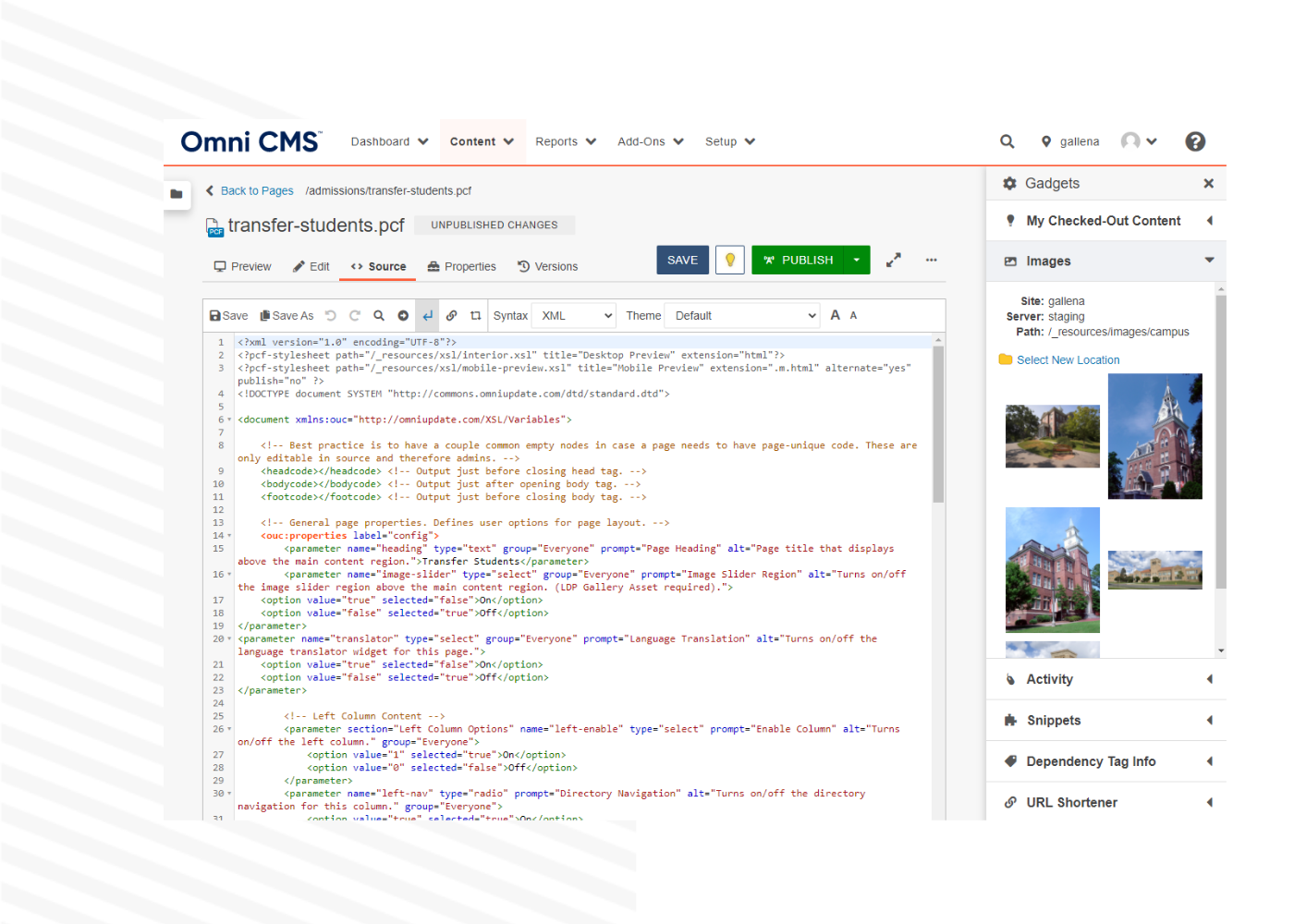The image size is (1294, 924).
Task: Expand My Checked-Out Content gadget
Action: (x=1106, y=221)
